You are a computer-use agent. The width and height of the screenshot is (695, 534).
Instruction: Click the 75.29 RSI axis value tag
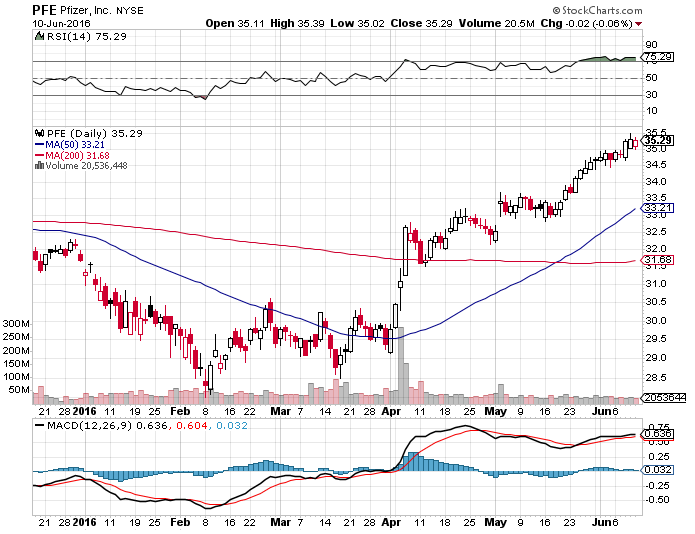point(658,57)
